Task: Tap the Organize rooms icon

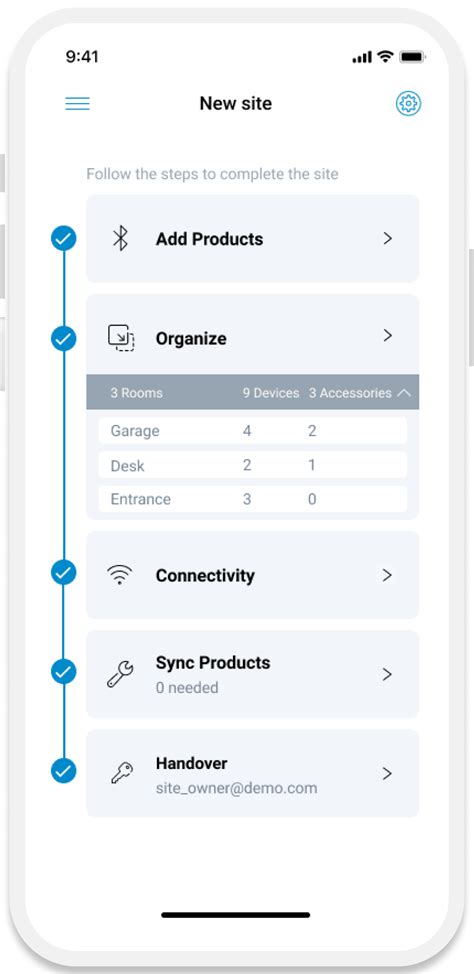Action: 121,338
